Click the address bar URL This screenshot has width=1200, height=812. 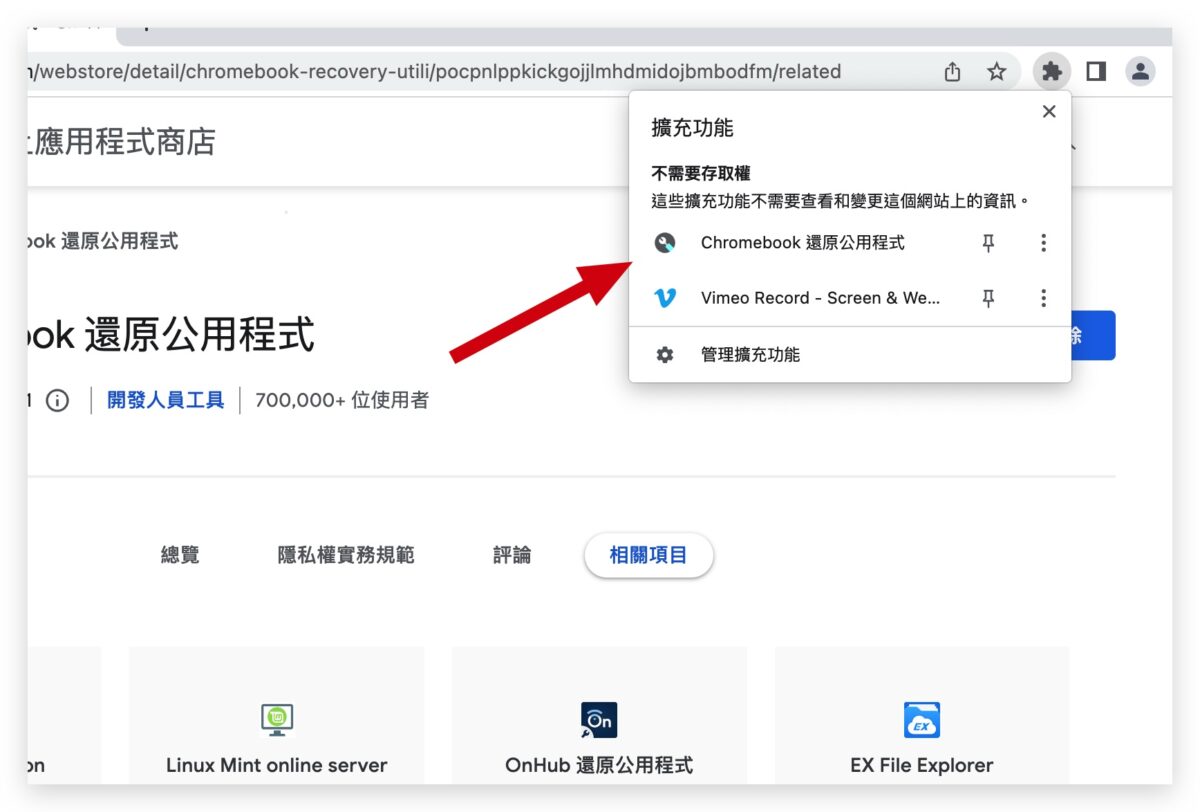[x=436, y=72]
